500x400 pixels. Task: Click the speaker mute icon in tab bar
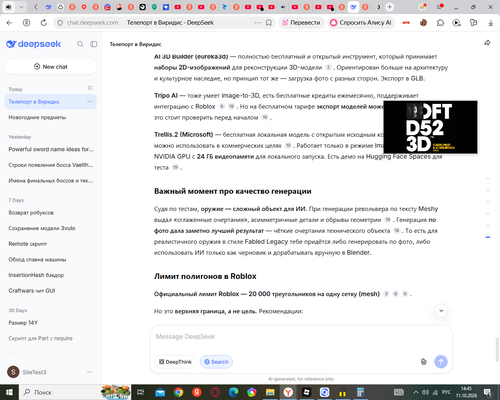click(x=9, y=7)
